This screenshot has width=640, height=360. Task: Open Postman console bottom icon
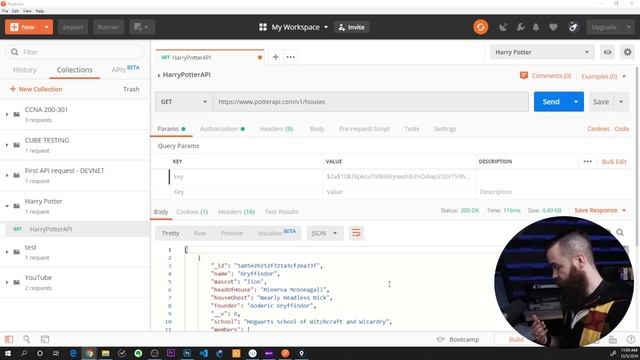(x=45, y=339)
